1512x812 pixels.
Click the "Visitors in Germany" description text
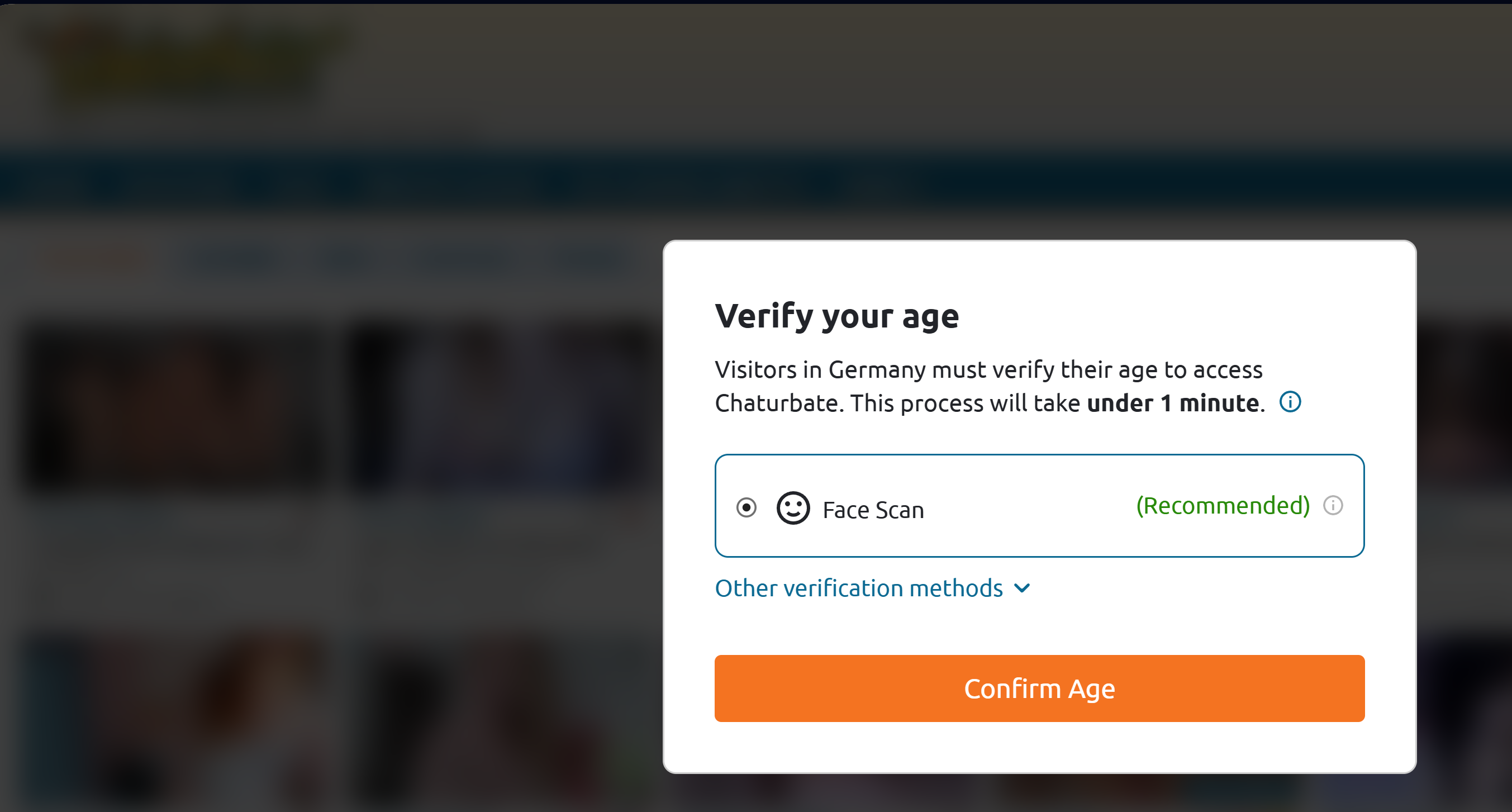click(x=988, y=370)
